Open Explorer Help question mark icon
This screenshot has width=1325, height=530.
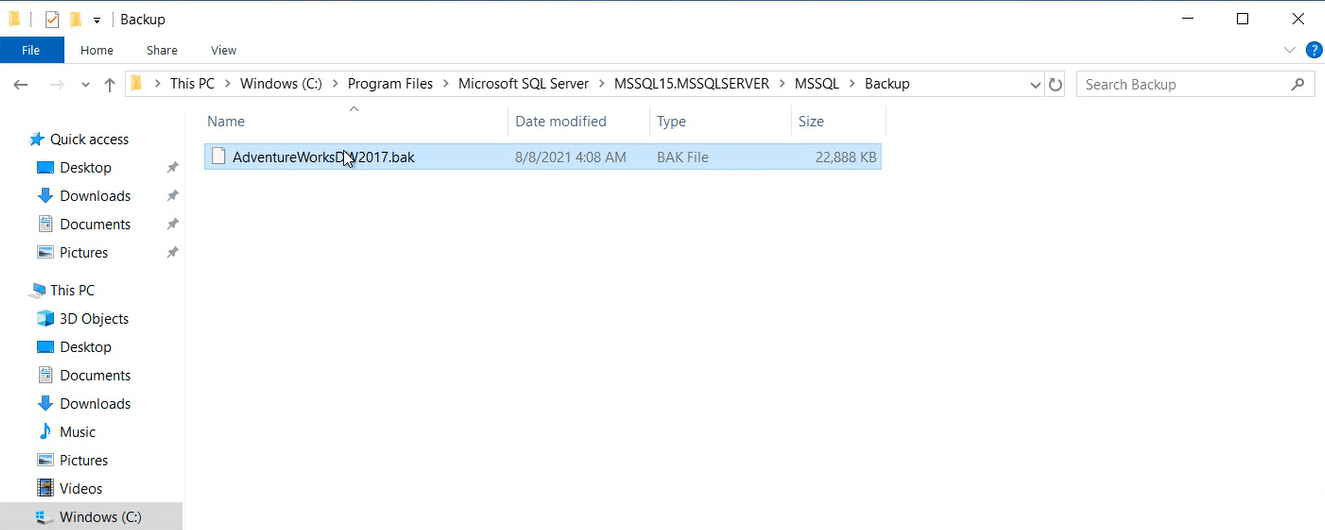click(x=1314, y=50)
